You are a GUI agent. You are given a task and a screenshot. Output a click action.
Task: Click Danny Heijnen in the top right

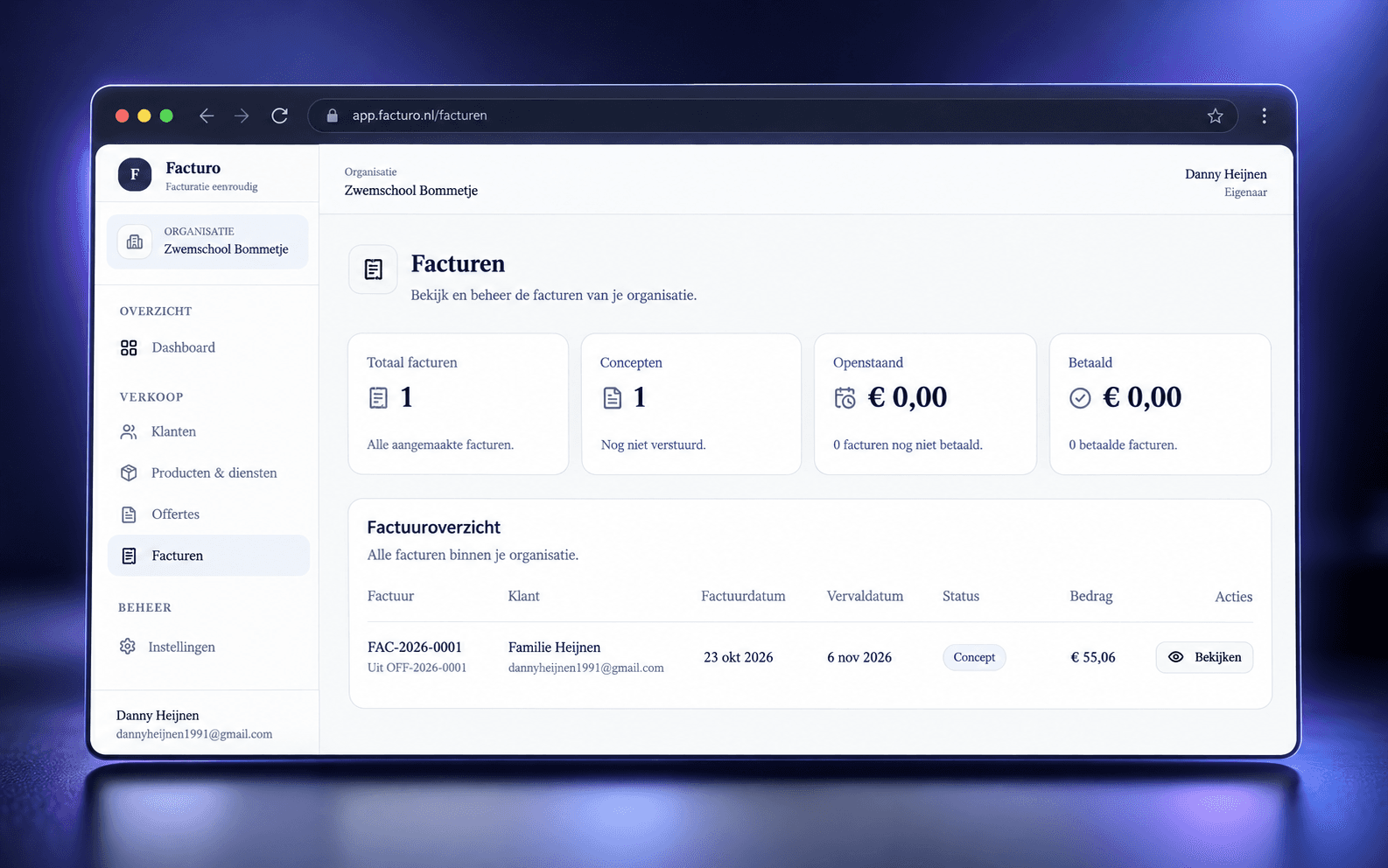(x=1226, y=174)
